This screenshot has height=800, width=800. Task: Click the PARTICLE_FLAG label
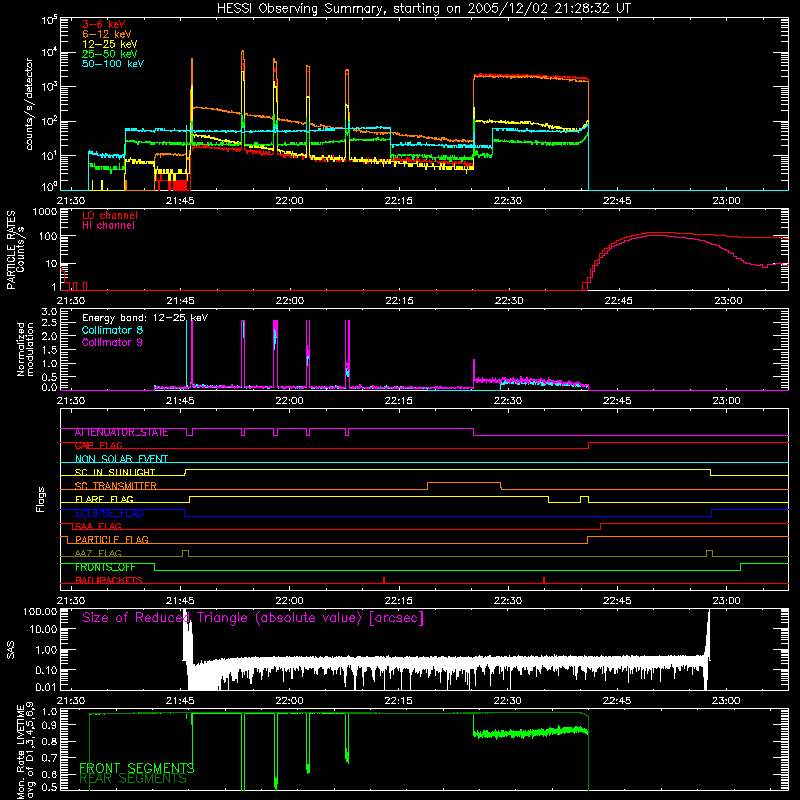[x=112, y=540]
